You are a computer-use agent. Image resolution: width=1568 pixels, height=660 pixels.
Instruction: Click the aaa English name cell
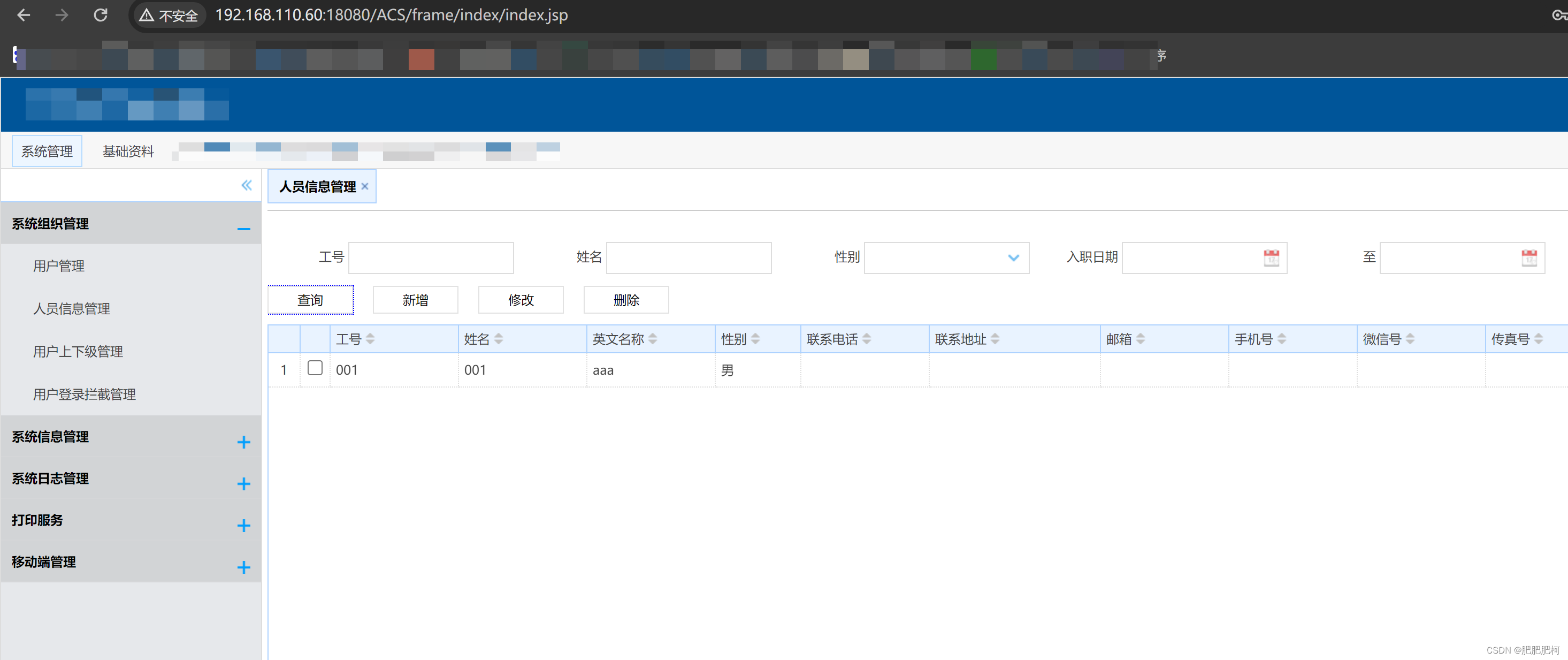pyautogui.click(x=651, y=370)
